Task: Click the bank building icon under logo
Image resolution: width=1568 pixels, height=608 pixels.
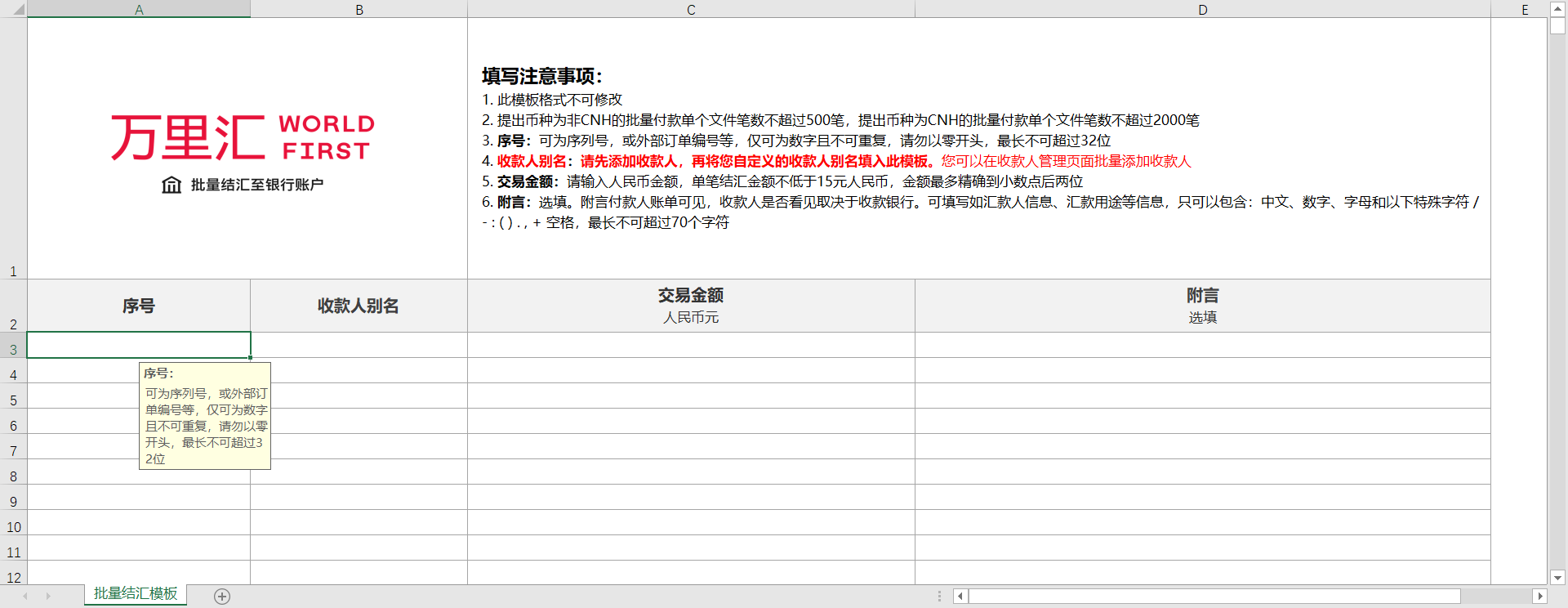Action: [x=171, y=185]
